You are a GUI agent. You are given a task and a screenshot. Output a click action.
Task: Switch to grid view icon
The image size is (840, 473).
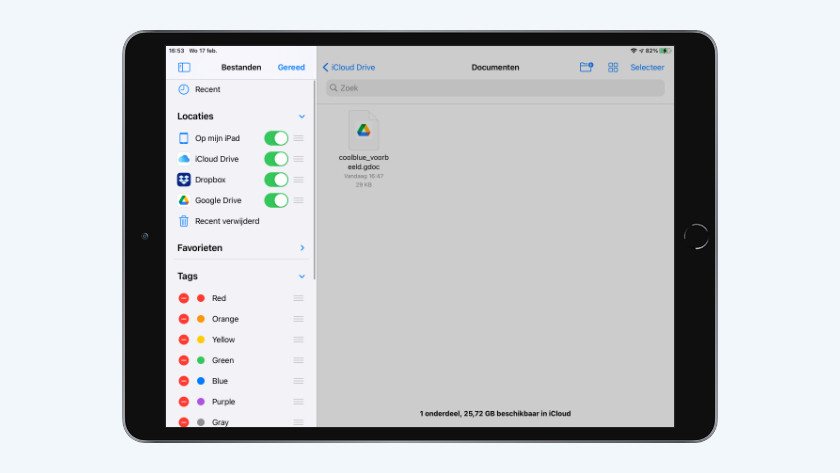pyautogui.click(x=613, y=67)
